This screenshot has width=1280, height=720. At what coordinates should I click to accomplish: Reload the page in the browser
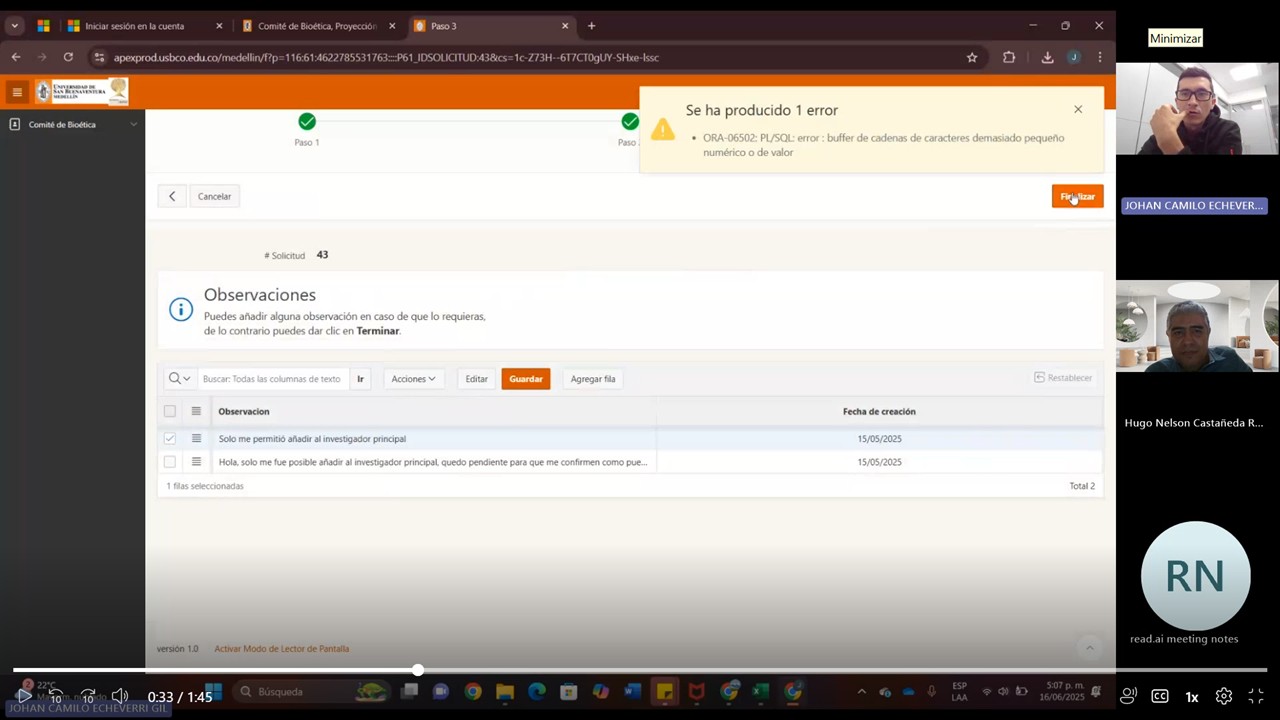coord(68,57)
